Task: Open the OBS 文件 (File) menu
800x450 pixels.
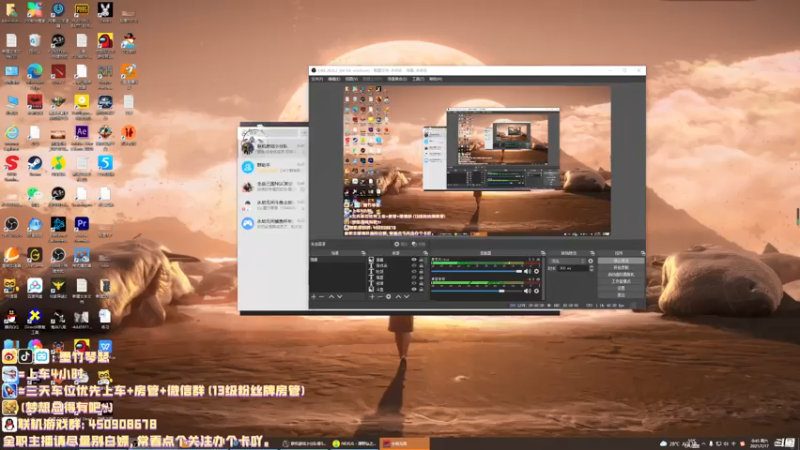Action: coord(317,79)
